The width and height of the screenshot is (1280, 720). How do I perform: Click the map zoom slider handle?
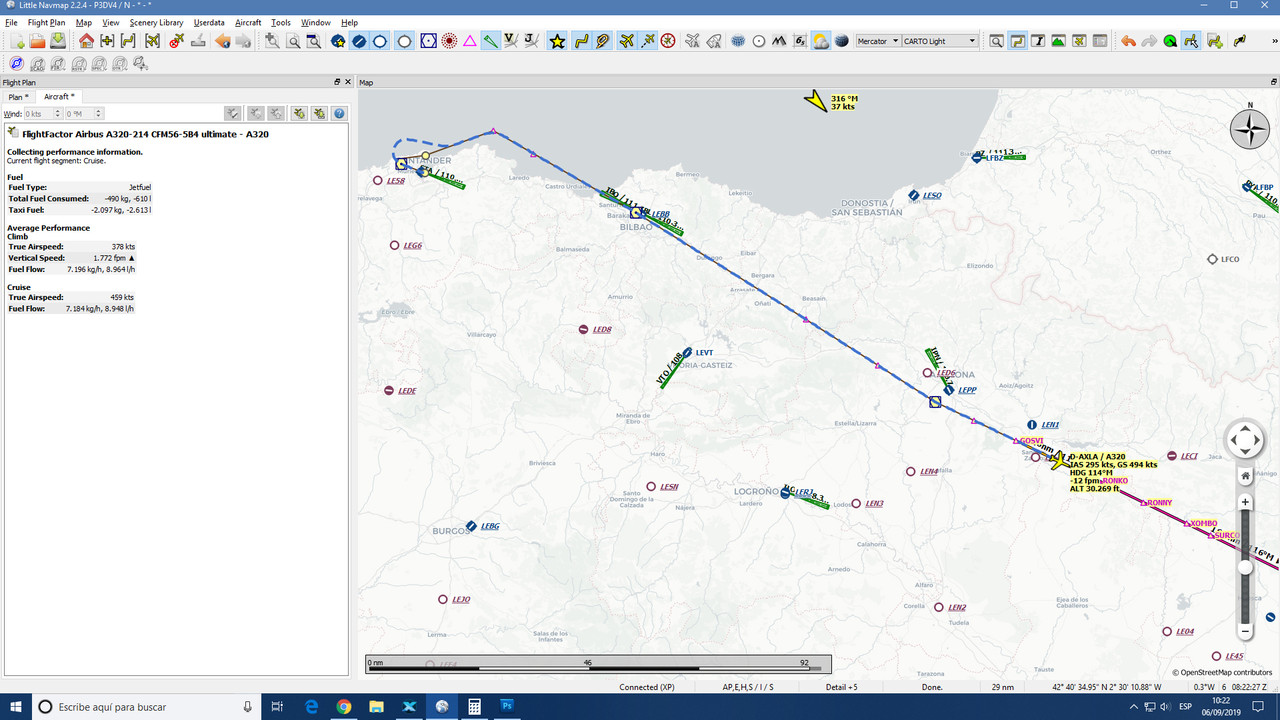(x=1245, y=567)
